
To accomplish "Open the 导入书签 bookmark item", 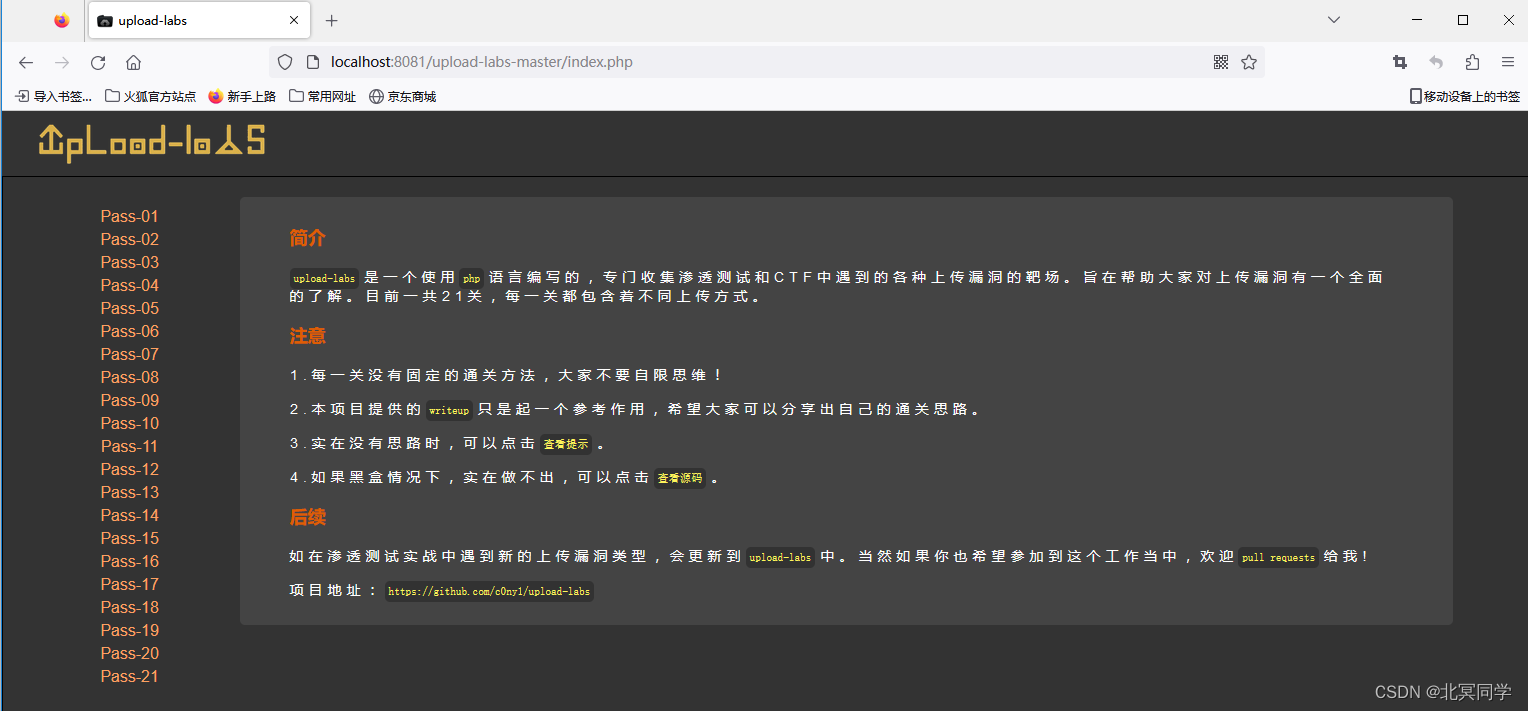I will pyautogui.click(x=54, y=97).
